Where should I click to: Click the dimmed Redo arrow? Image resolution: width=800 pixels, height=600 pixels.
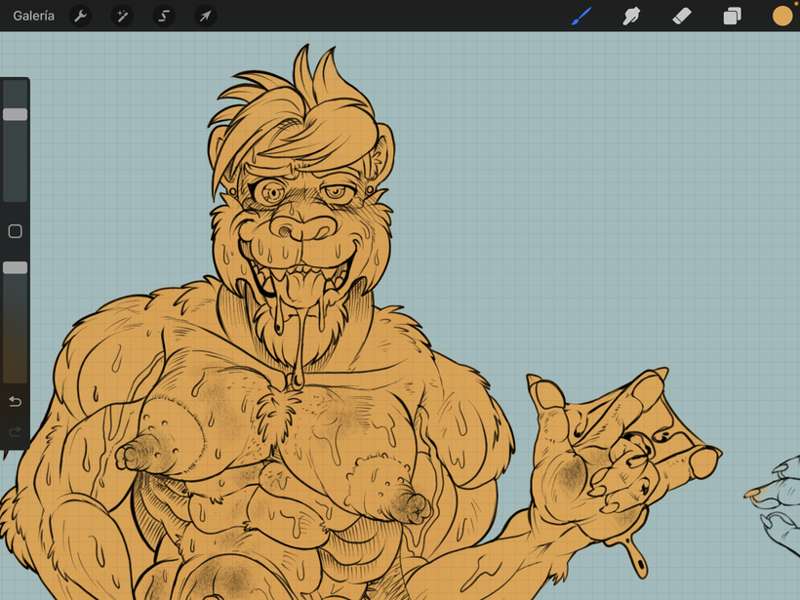click(x=15, y=433)
